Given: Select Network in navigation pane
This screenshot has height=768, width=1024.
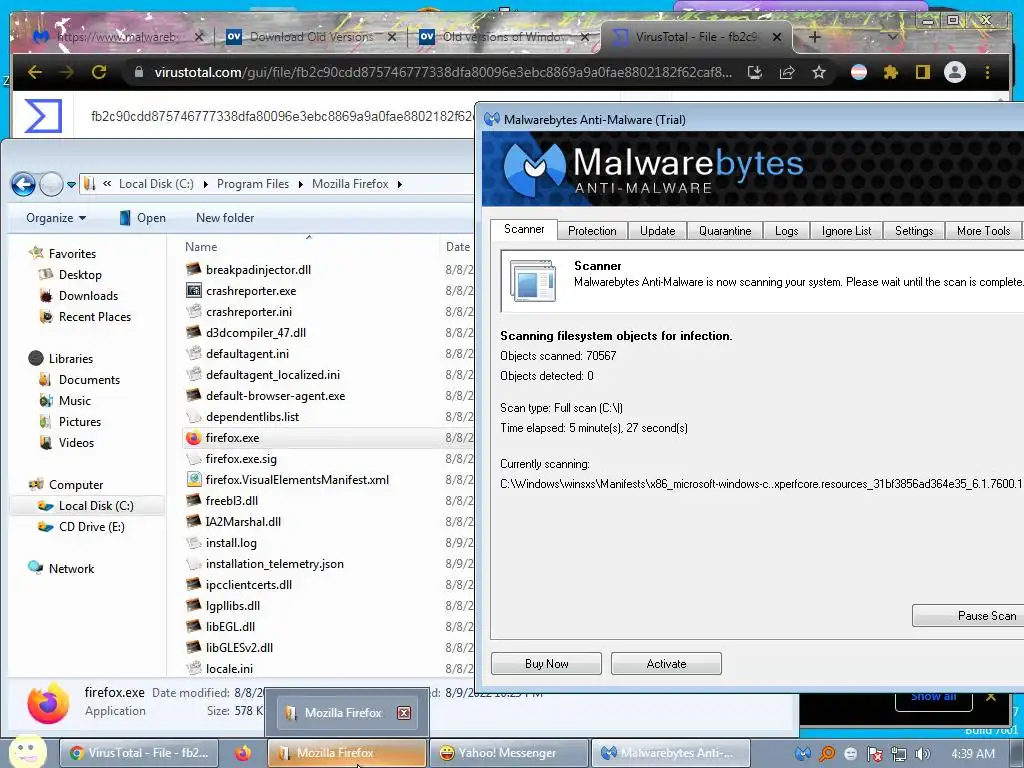Looking at the screenshot, I should 71,569.
